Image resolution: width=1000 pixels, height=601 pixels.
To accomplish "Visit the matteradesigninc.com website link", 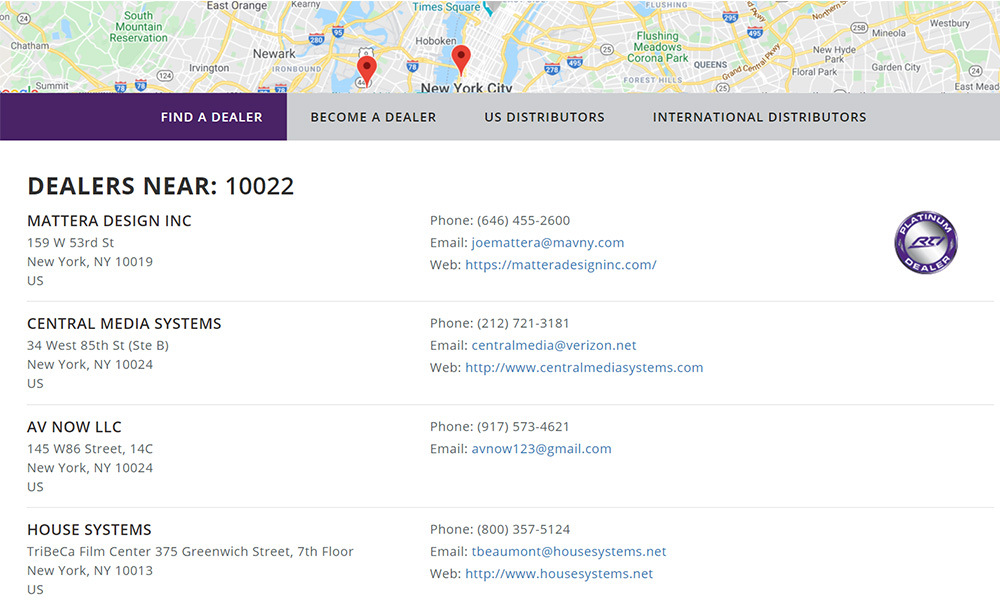I will [561, 265].
